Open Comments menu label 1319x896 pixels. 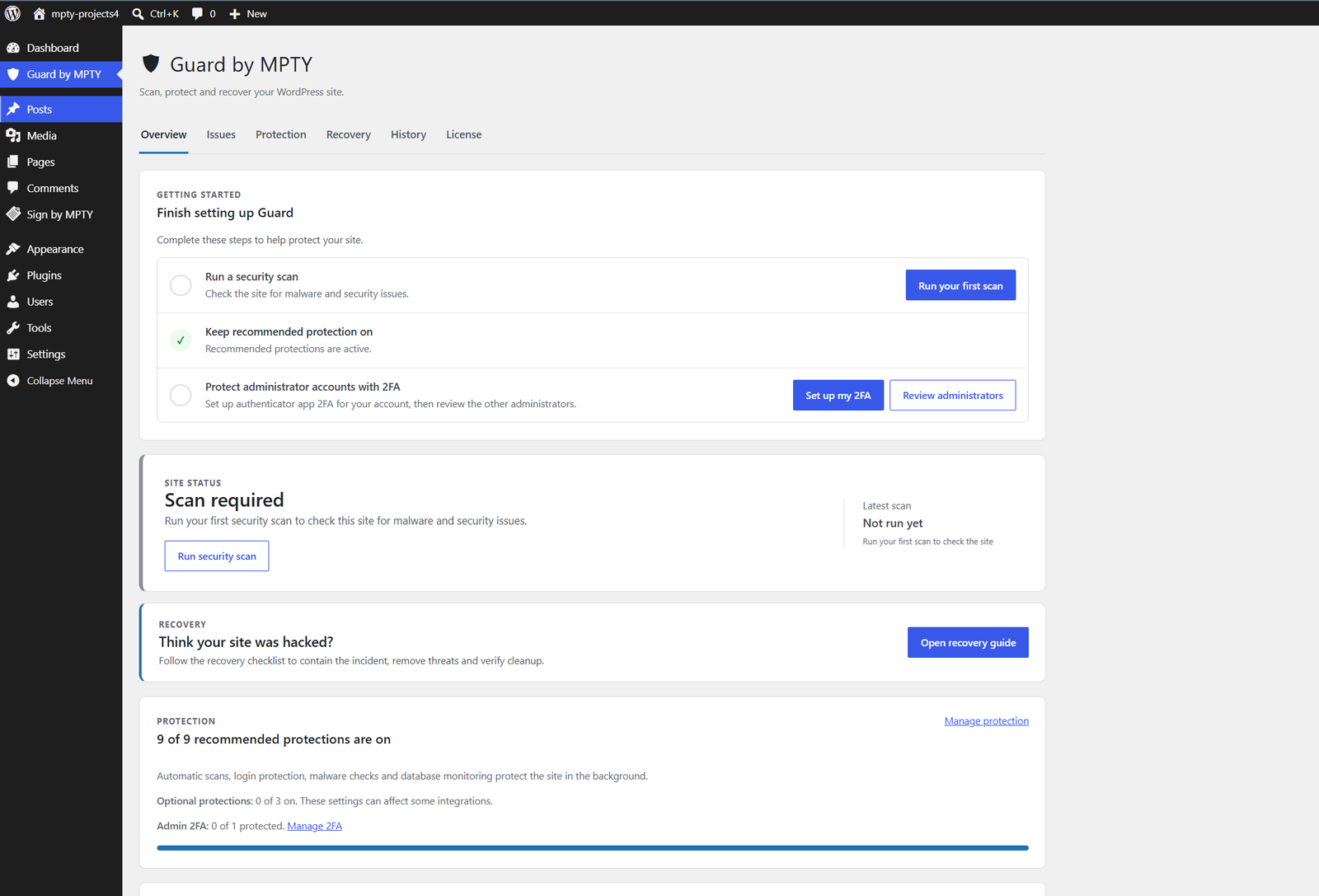[x=53, y=188]
